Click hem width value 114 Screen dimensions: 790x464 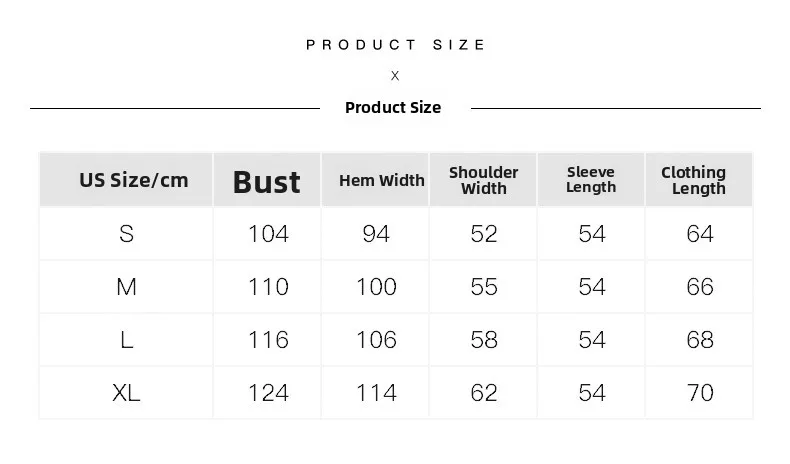coord(376,393)
